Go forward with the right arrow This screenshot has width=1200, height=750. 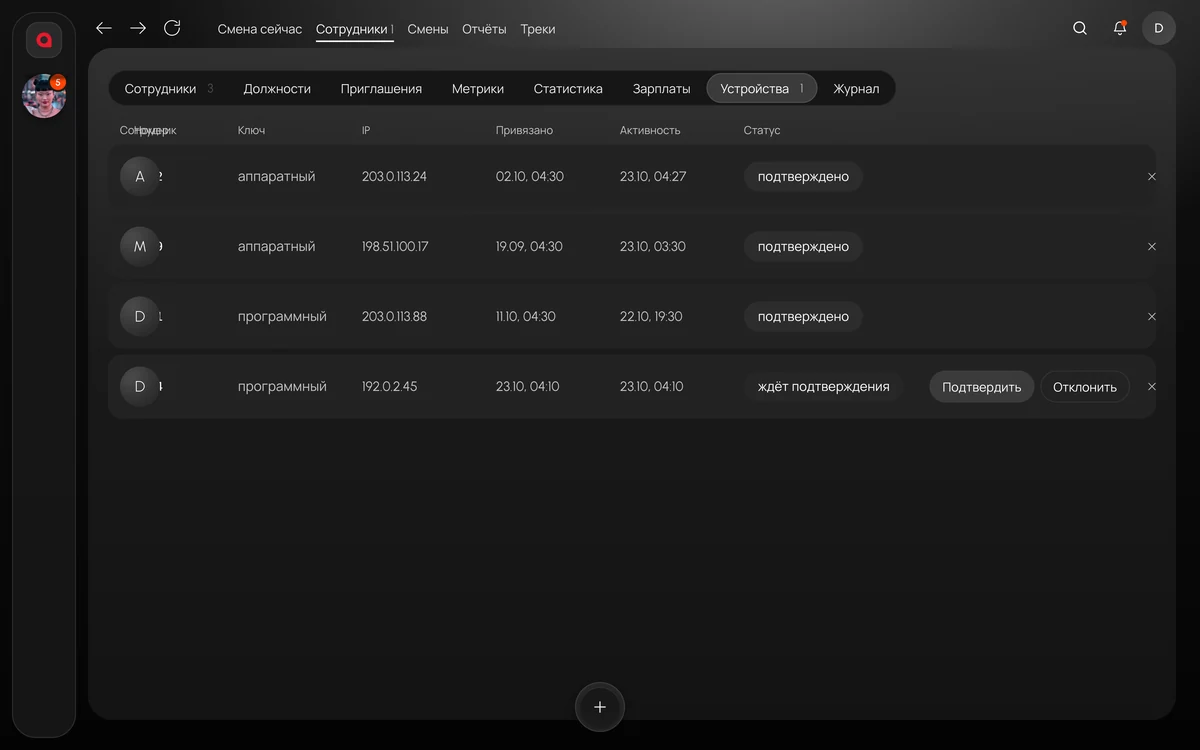point(138,28)
